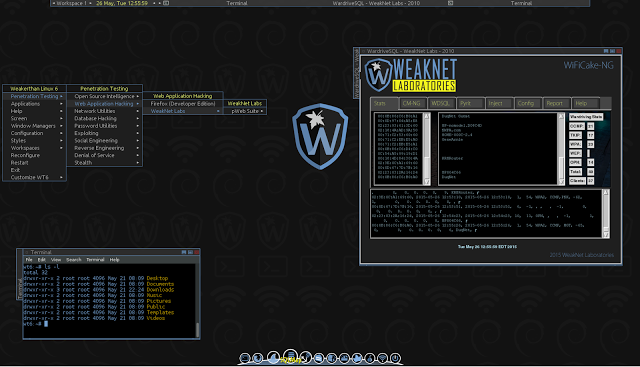Switch to the Report tab

pos(557,103)
